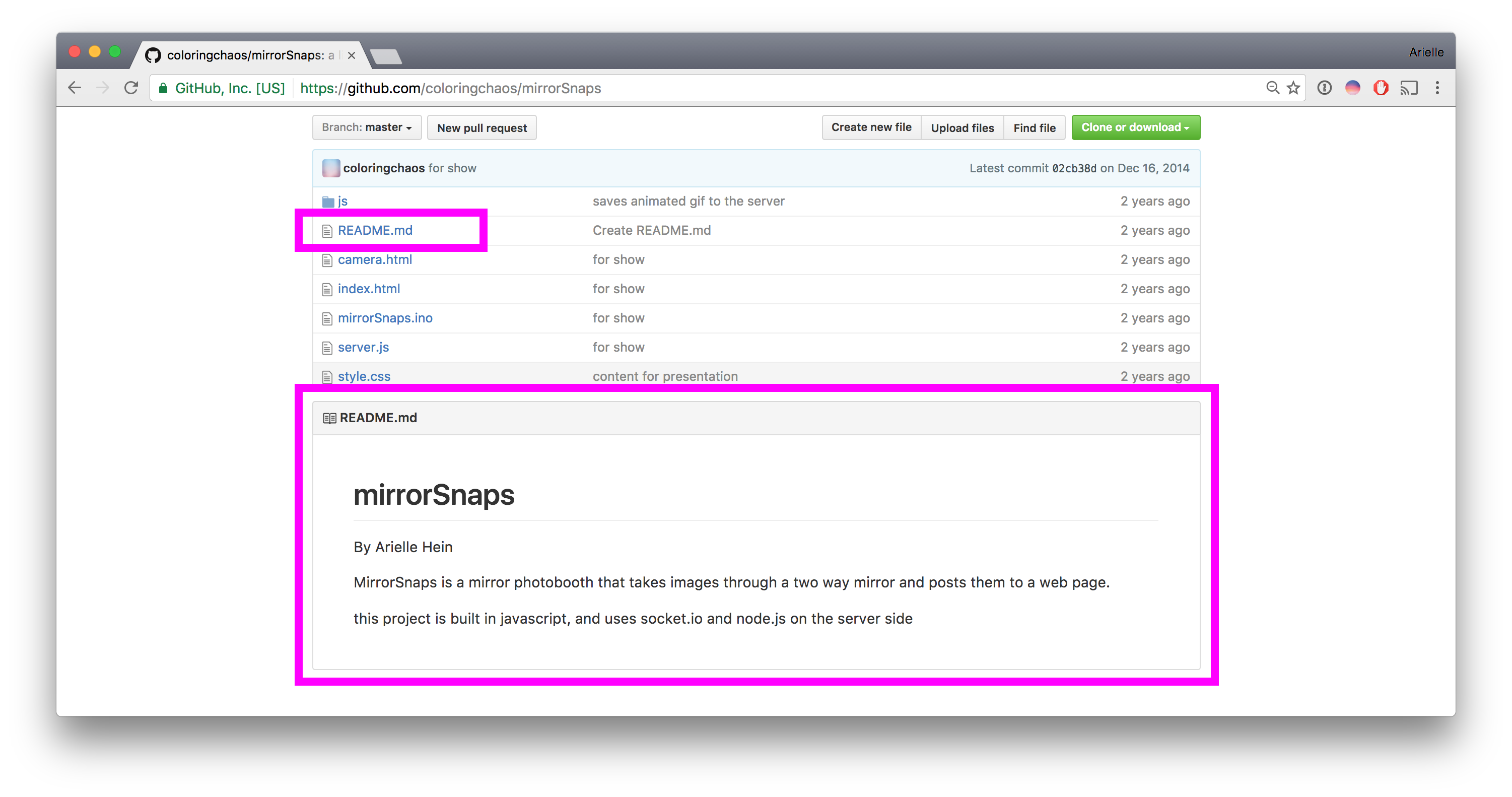Open the mirrorSnaps.ino file

point(385,318)
